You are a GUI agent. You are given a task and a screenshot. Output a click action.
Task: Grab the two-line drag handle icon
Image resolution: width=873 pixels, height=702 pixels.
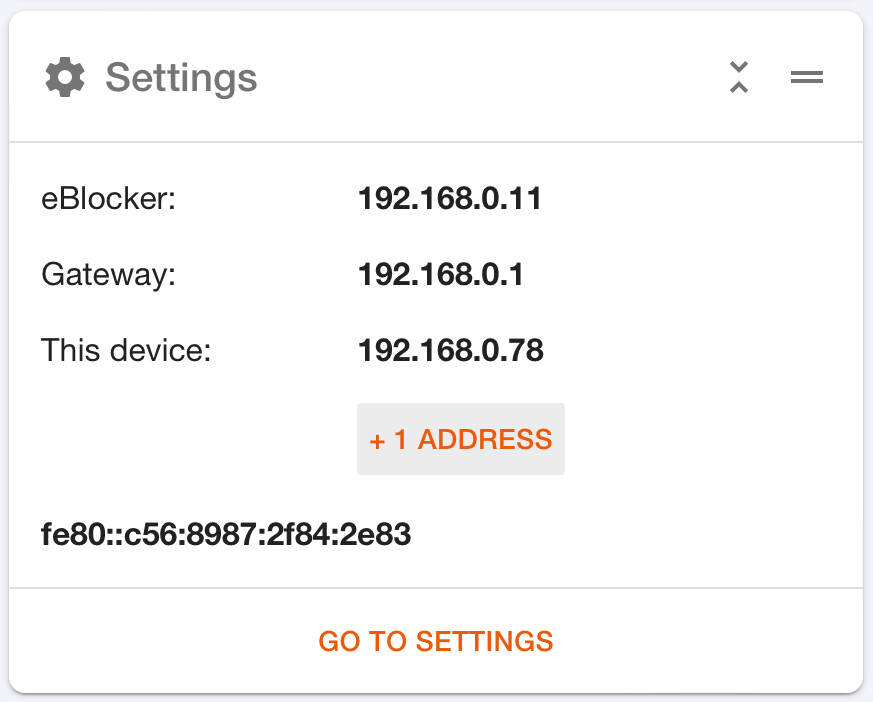807,77
